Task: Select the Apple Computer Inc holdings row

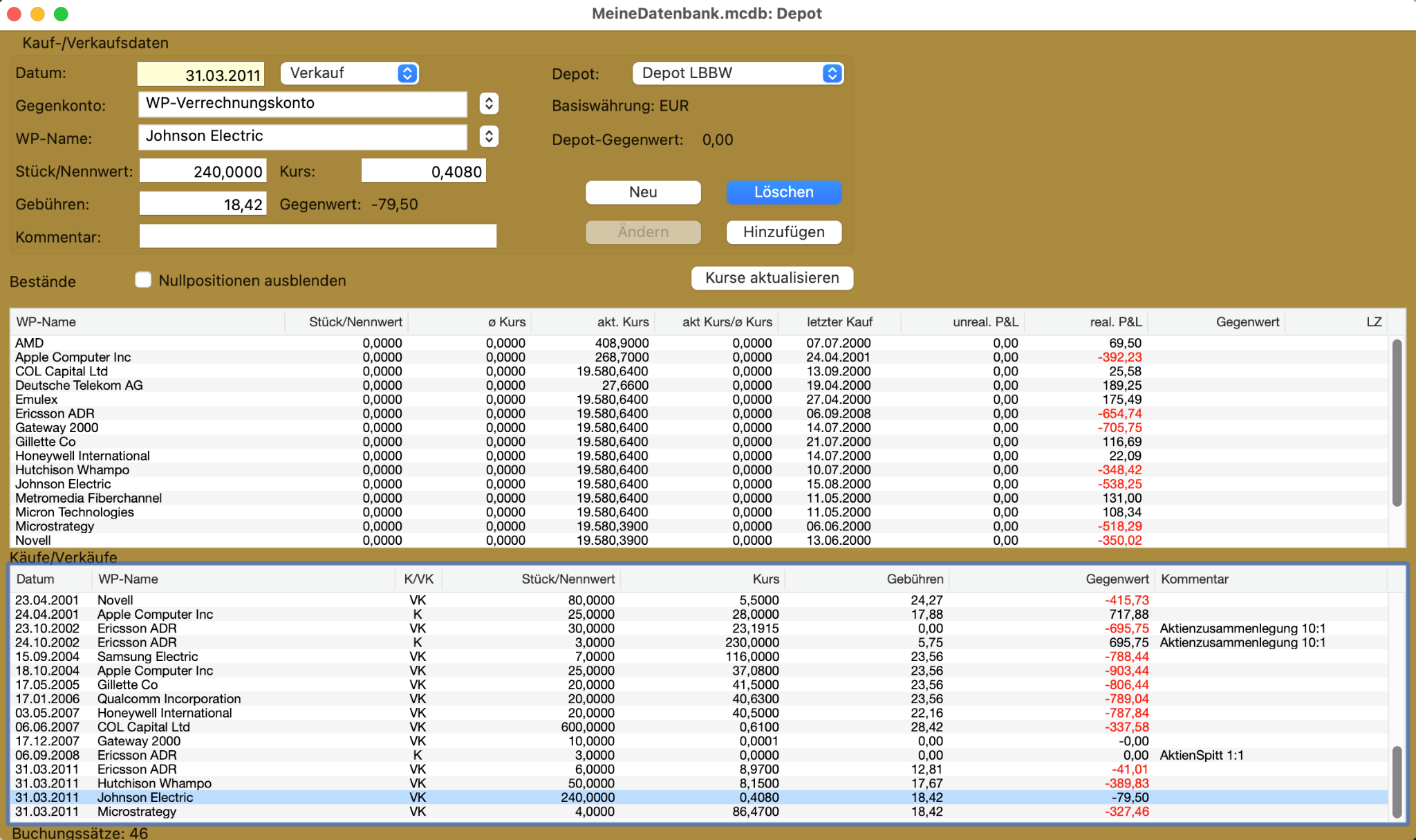Action: point(698,357)
